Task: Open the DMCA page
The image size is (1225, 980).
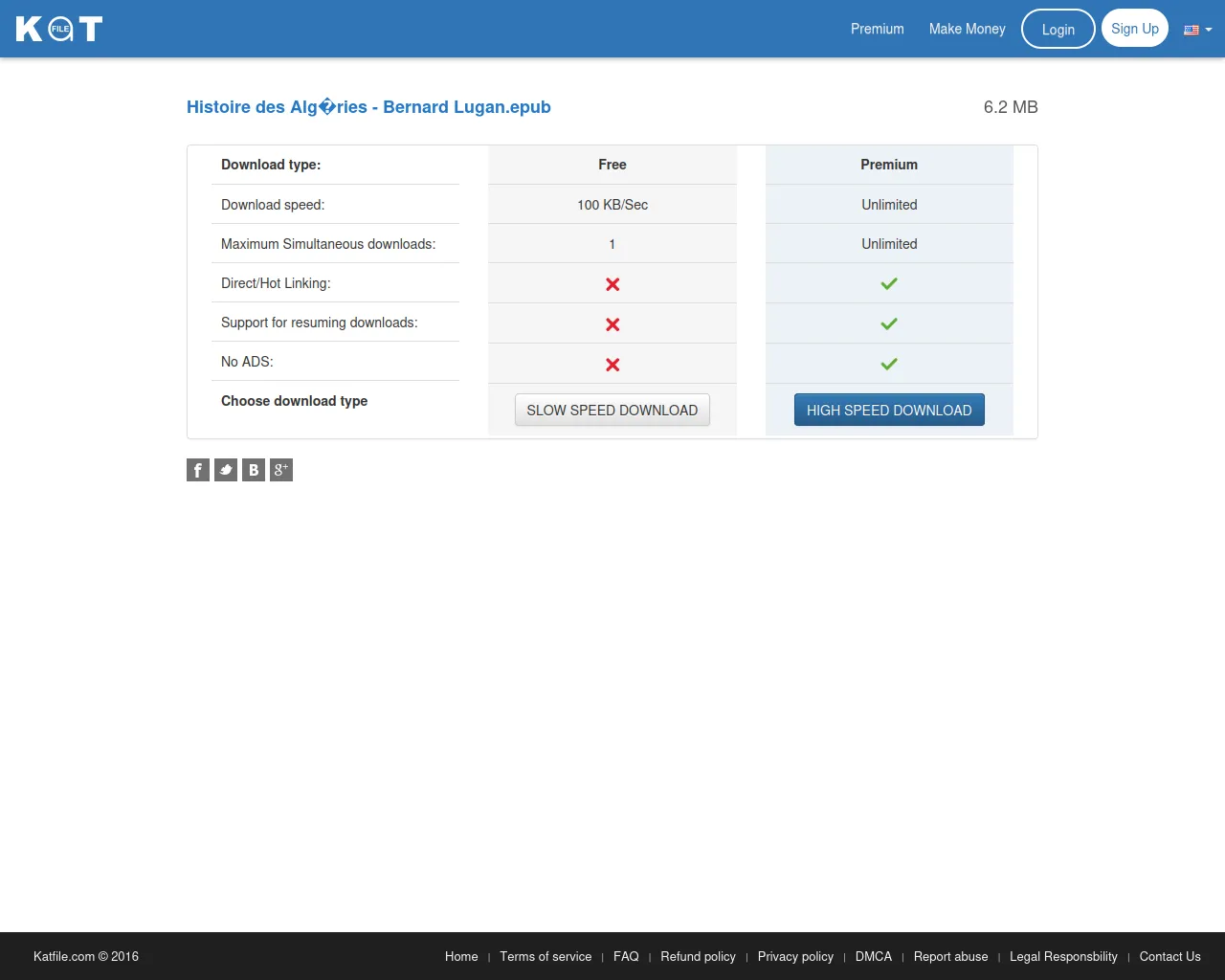Action: 873,956
